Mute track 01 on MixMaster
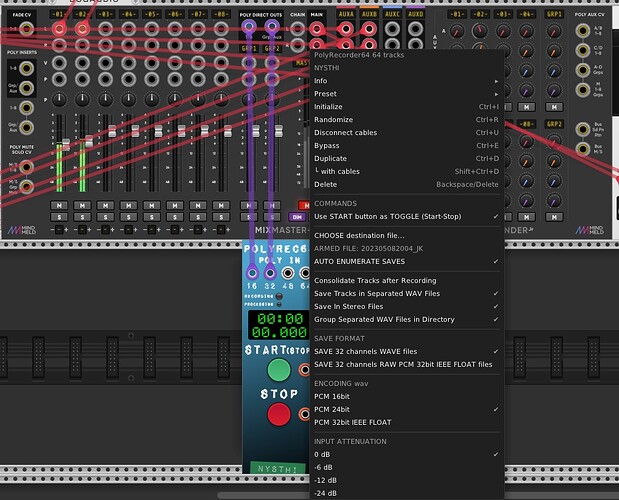Screen dimensions: 619x500 point(59,205)
